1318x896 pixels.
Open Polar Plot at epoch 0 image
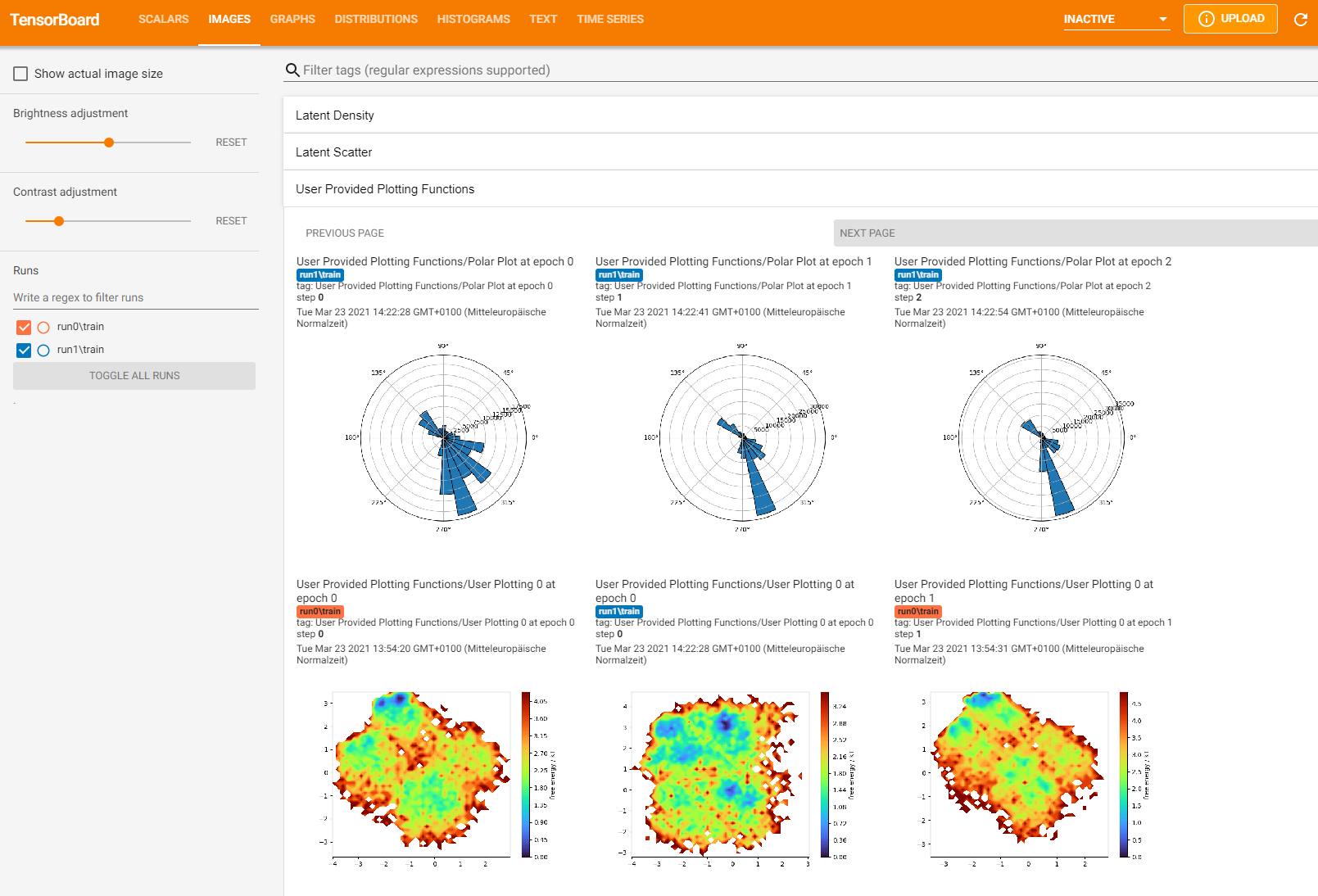[x=443, y=438]
